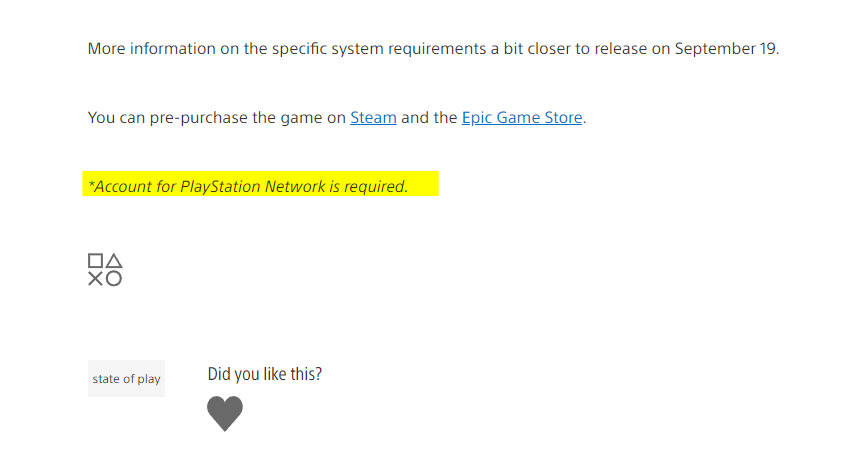Like the post with the heart icon
Image resolution: width=867 pixels, height=459 pixels.
click(x=225, y=413)
